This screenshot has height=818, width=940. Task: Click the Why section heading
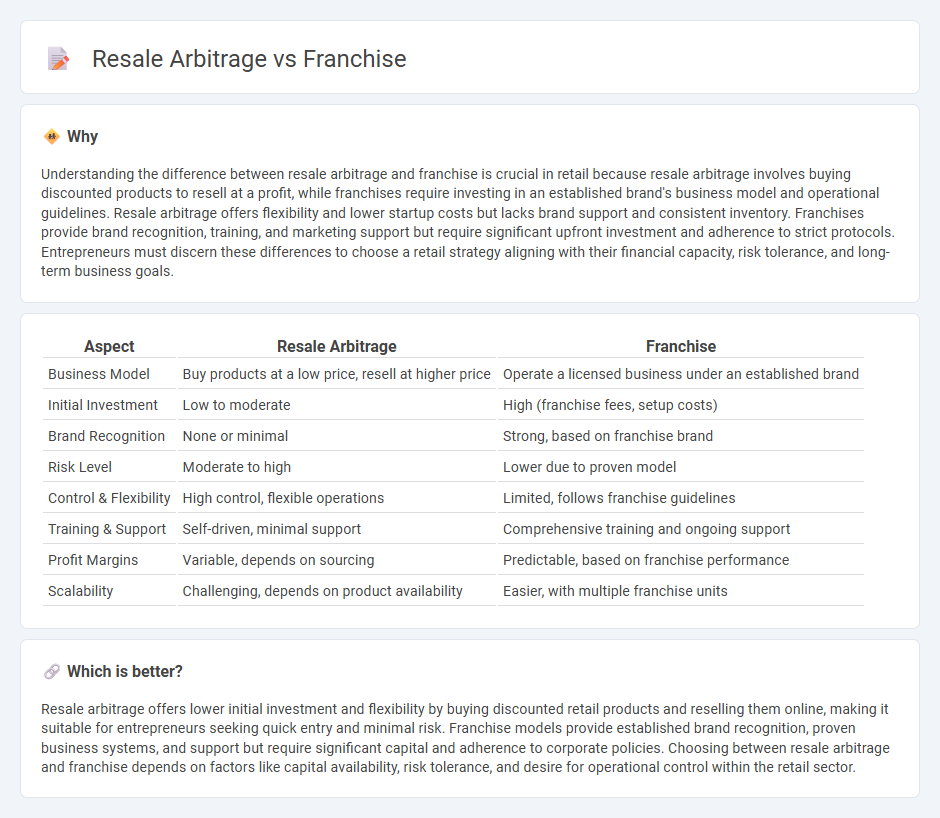point(82,137)
